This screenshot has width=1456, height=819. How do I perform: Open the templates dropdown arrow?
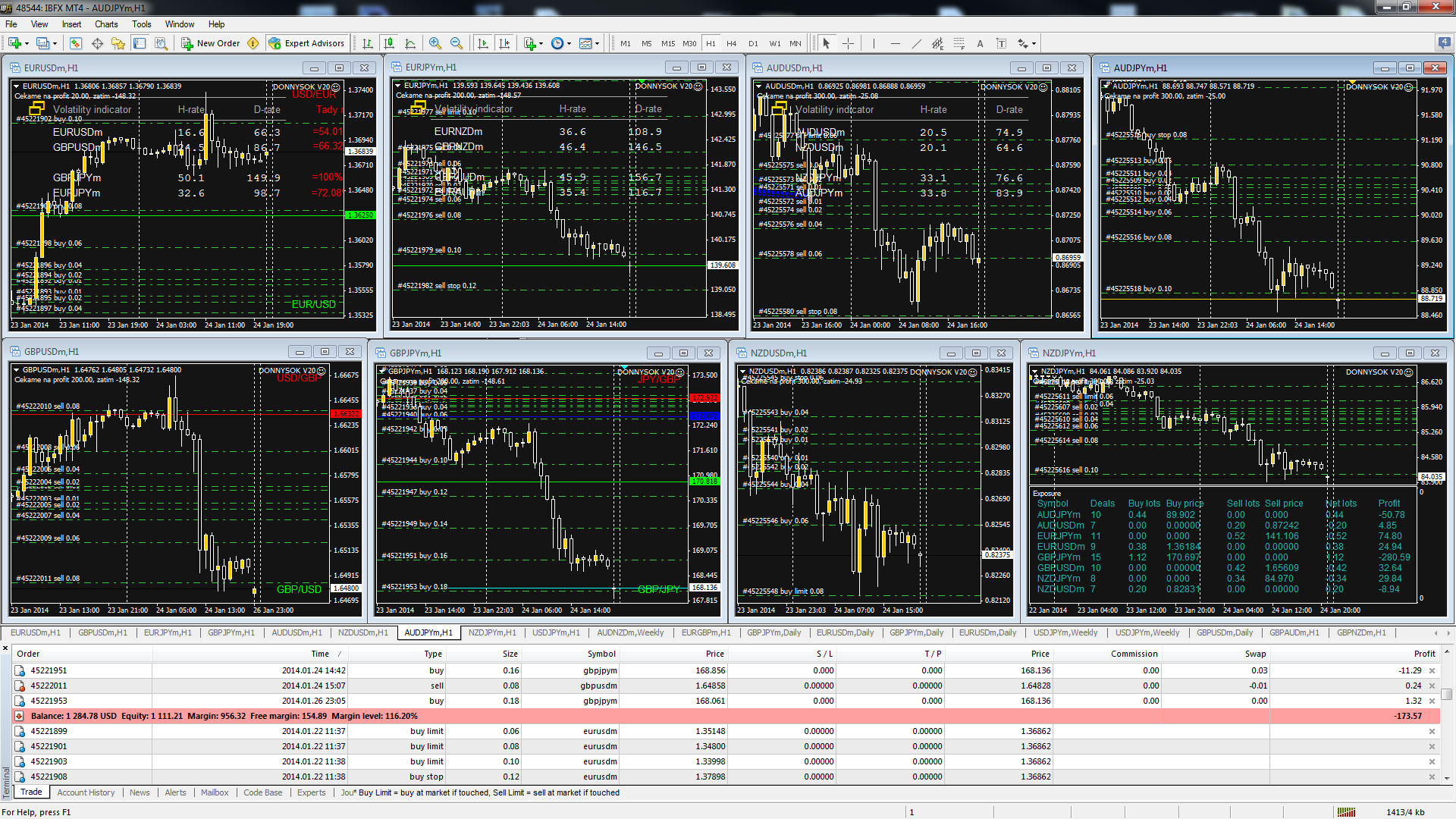[x=597, y=43]
